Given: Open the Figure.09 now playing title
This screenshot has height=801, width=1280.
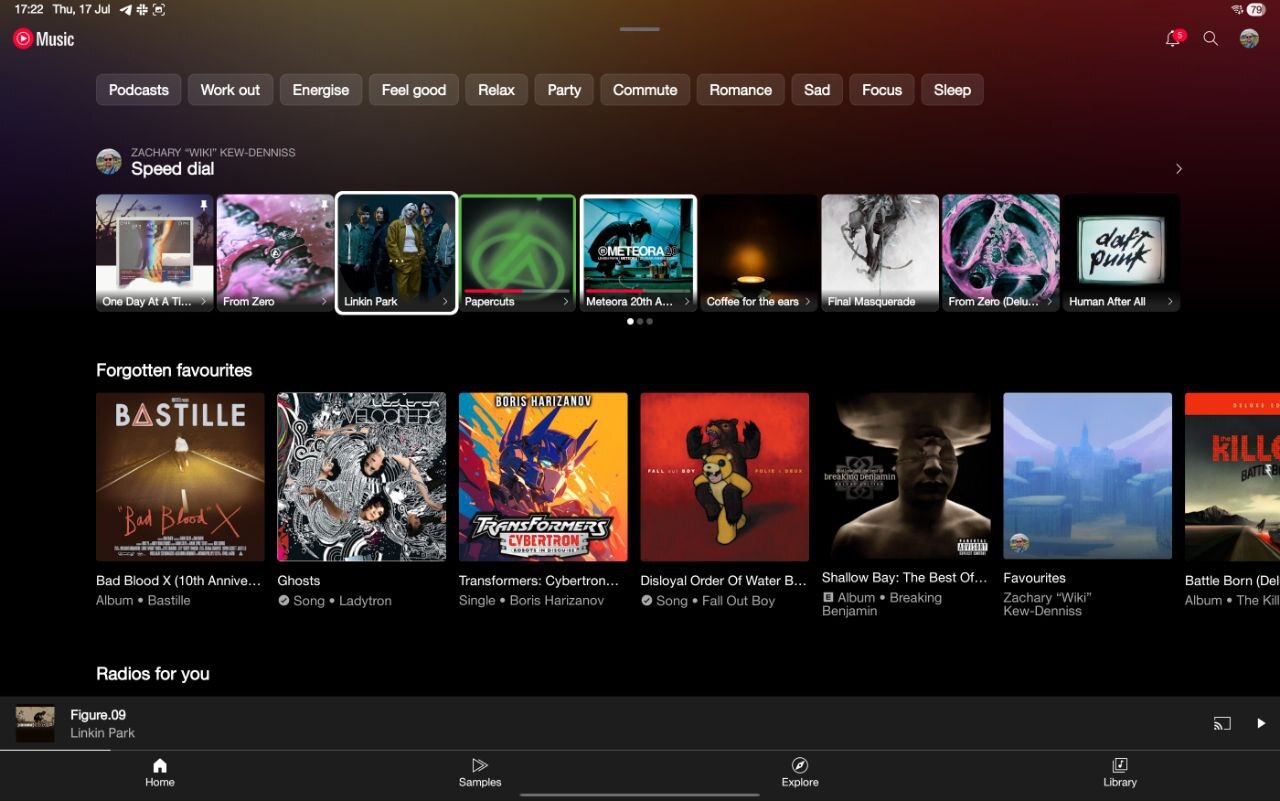Looking at the screenshot, I should [98, 715].
